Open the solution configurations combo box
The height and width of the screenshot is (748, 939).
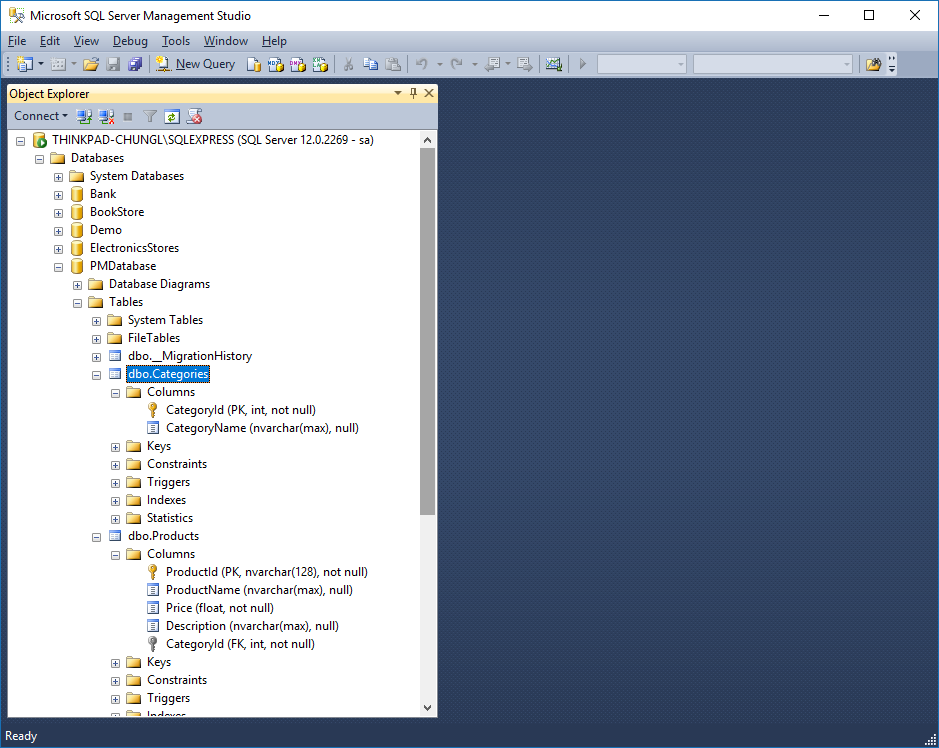click(641, 64)
